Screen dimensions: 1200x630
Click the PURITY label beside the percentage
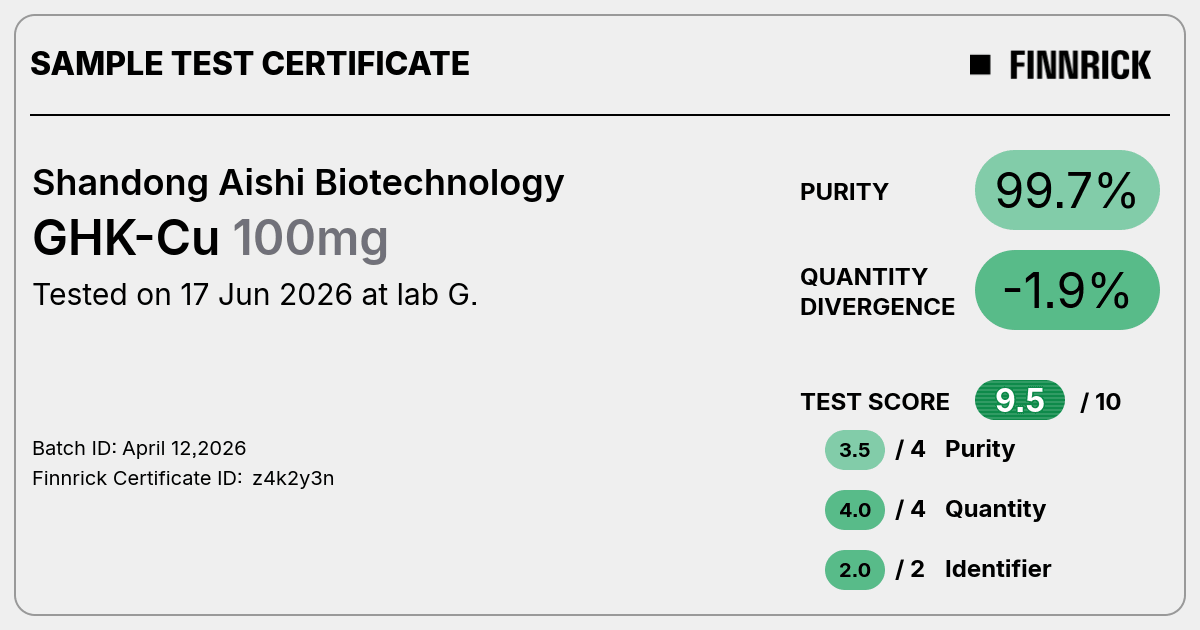click(x=844, y=192)
